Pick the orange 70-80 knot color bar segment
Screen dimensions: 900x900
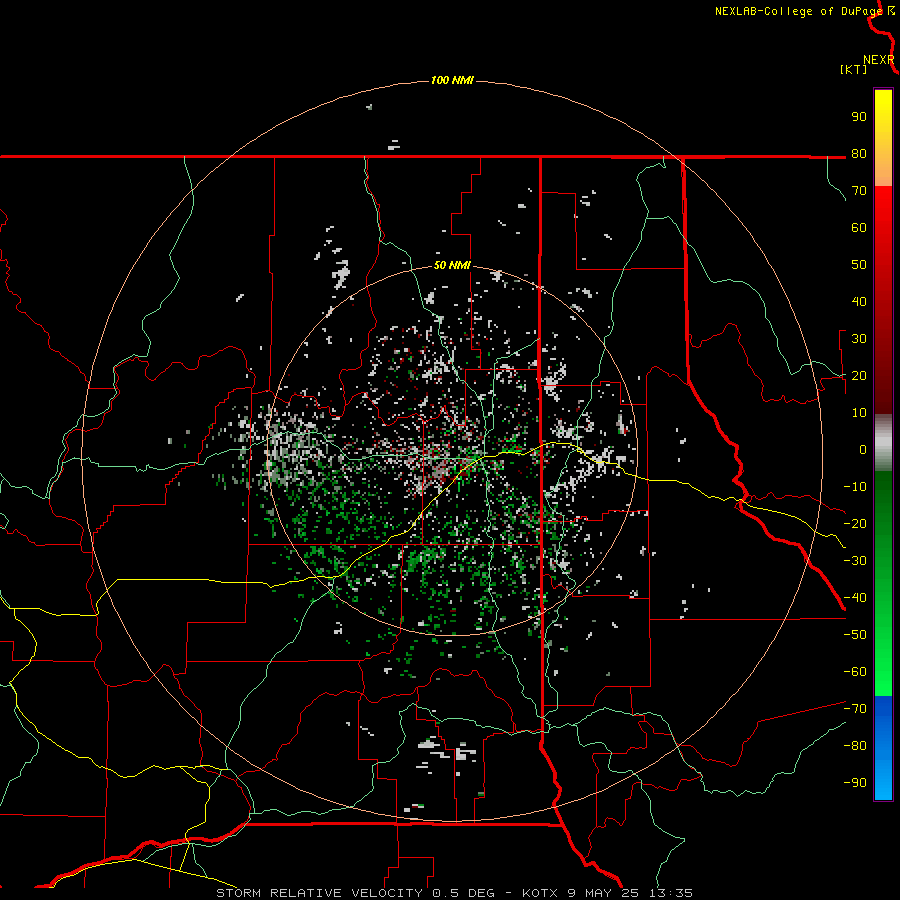point(883,170)
